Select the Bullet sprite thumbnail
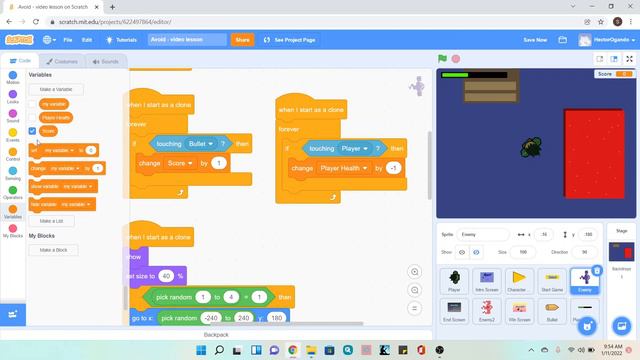 pos(552,311)
